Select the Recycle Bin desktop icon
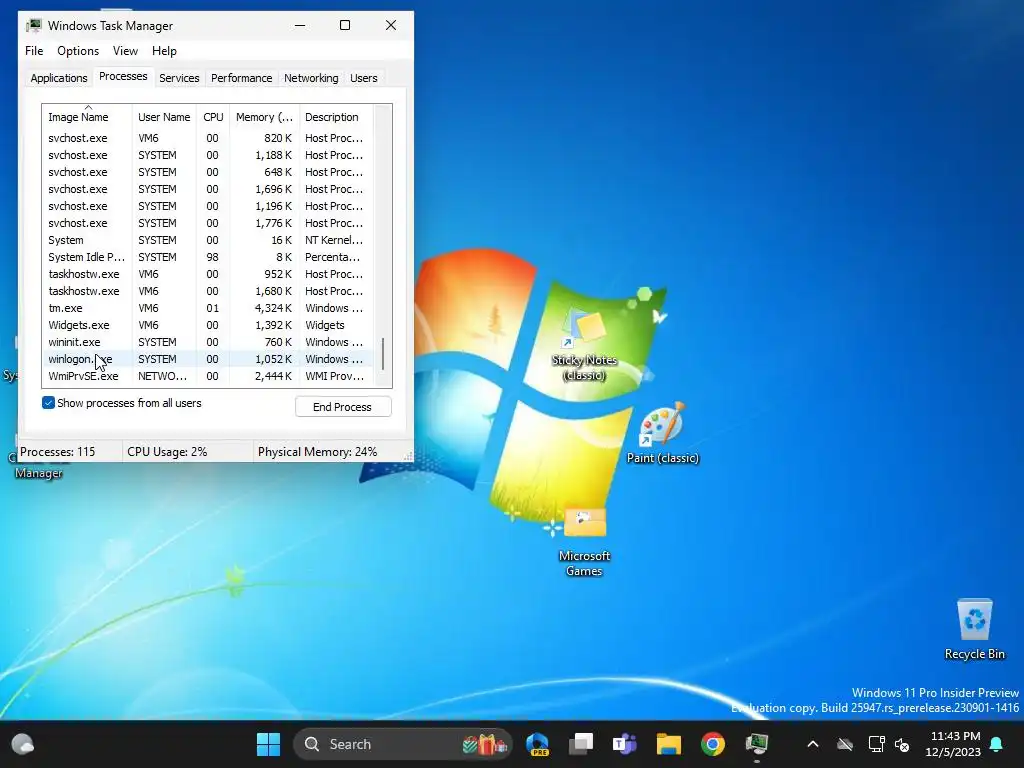The image size is (1024, 768). 974,630
